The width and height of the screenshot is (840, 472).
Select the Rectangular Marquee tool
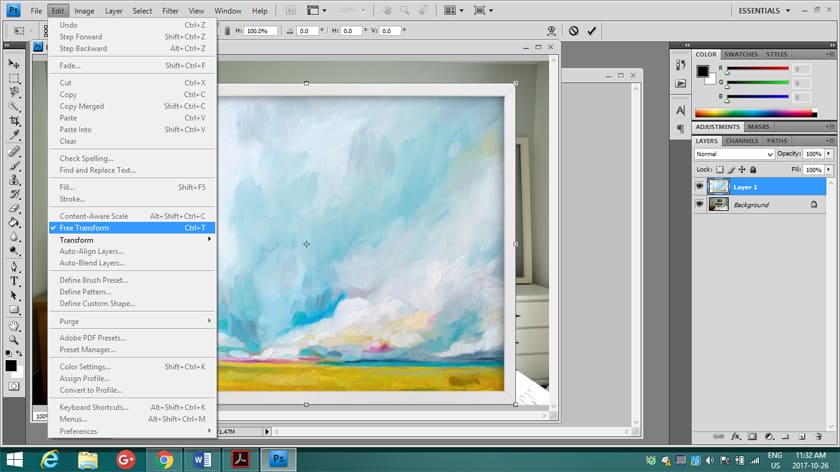tap(14, 78)
